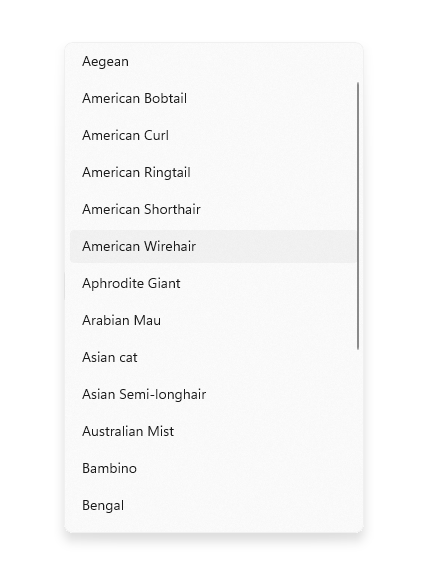The width and height of the screenshot is (427, 588).
Task: Click the vertical scrollbar thumb
Action: pos(358,216)
